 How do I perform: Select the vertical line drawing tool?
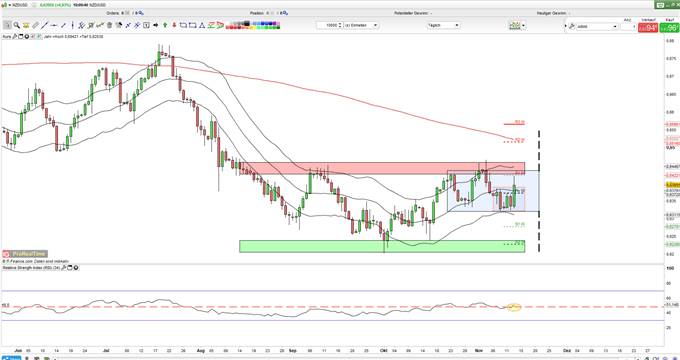pyautogui.click(x=72, y=25)
